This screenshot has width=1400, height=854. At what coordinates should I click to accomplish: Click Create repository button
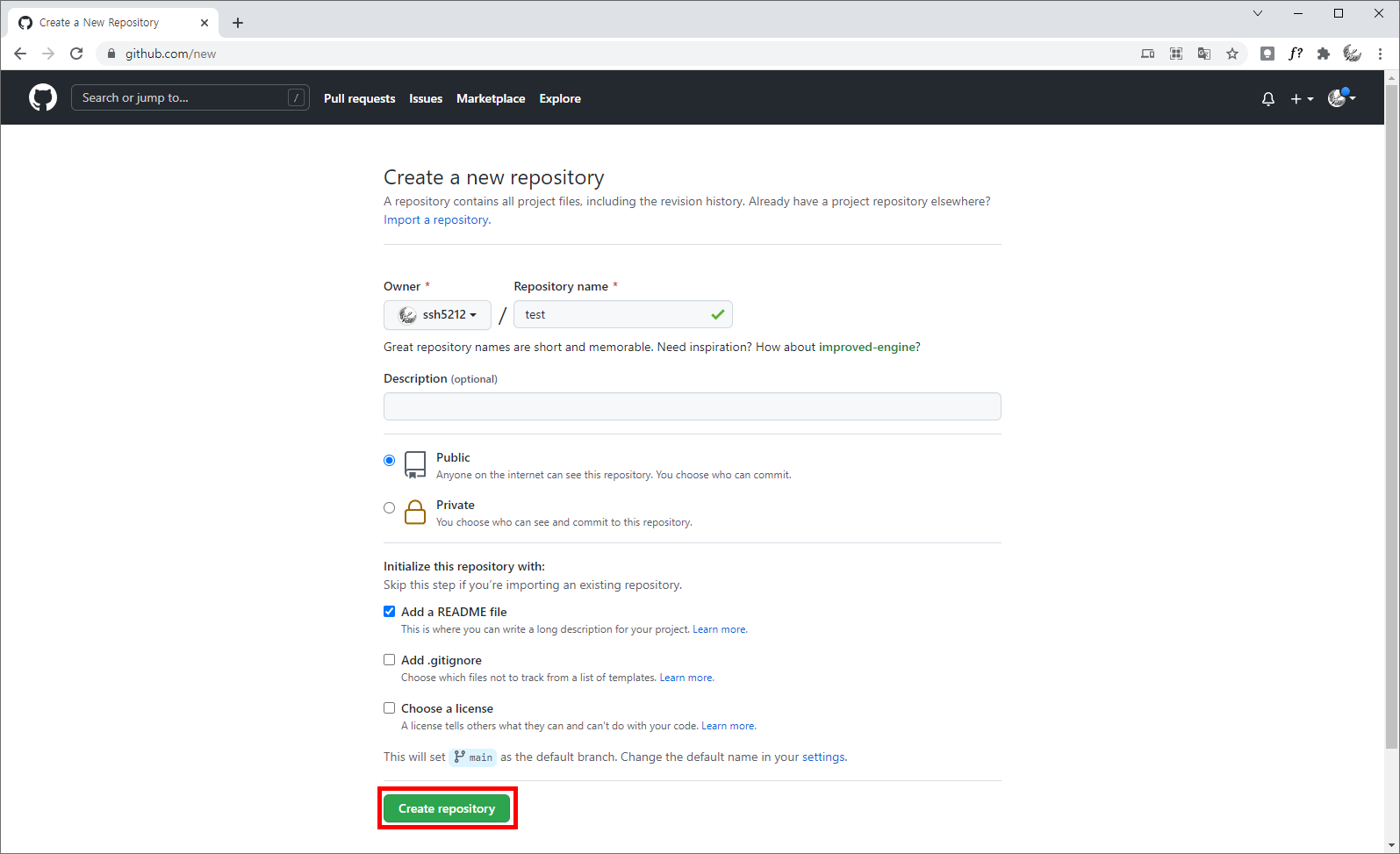(x=447, y=808)
